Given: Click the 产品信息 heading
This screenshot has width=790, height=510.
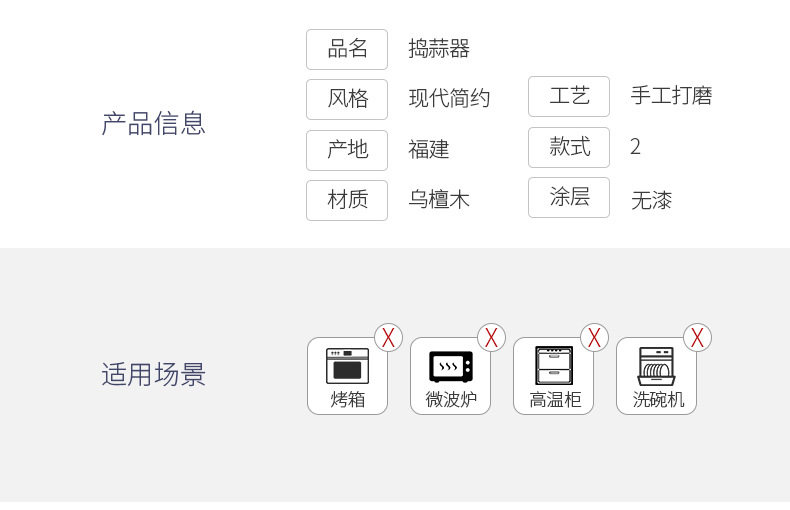Looking at the screenshot, I should pyautogui.click(x=154, y=123).
